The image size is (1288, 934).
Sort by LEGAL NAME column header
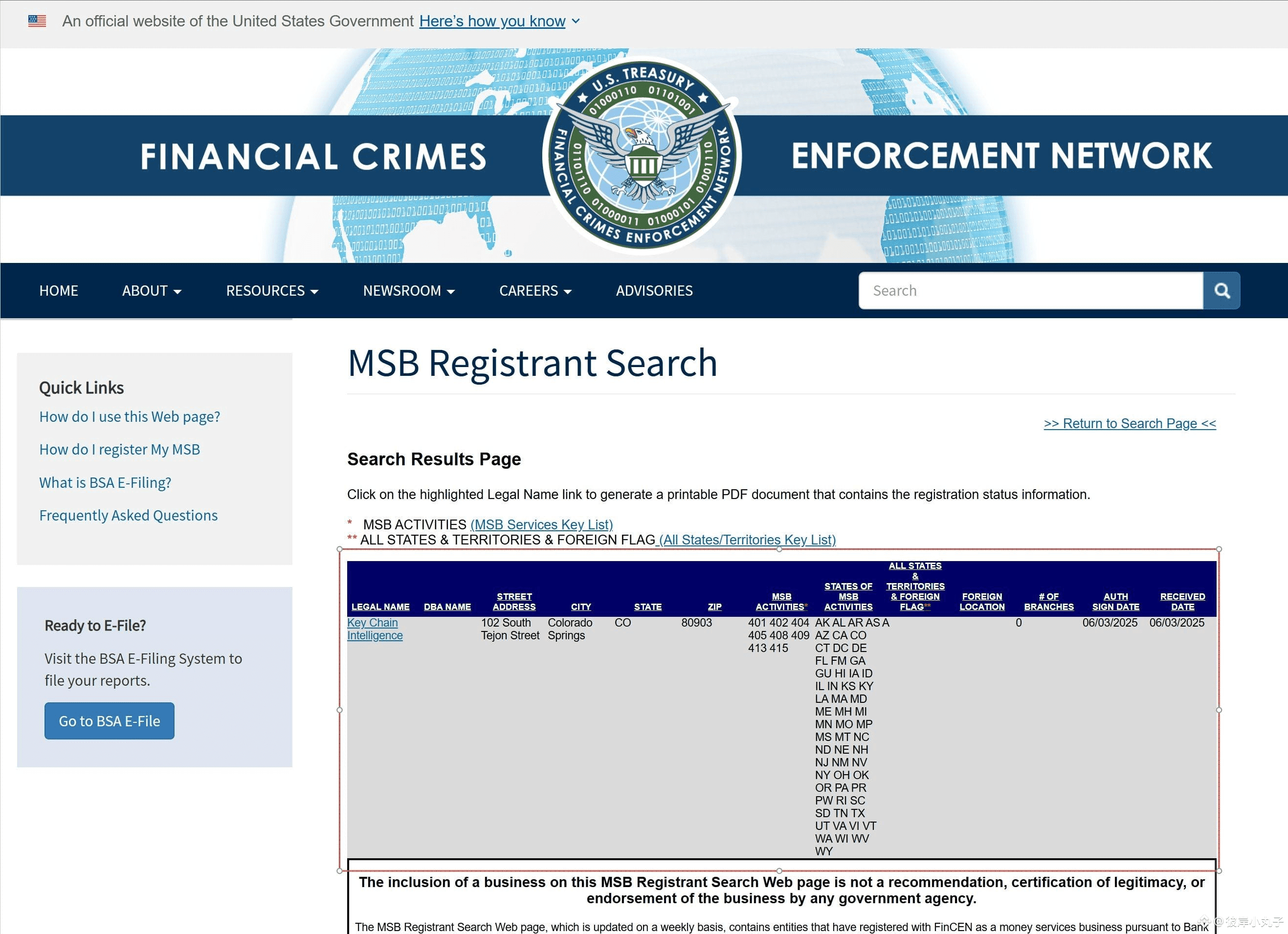pyautogui.click(x=380, y=607)
